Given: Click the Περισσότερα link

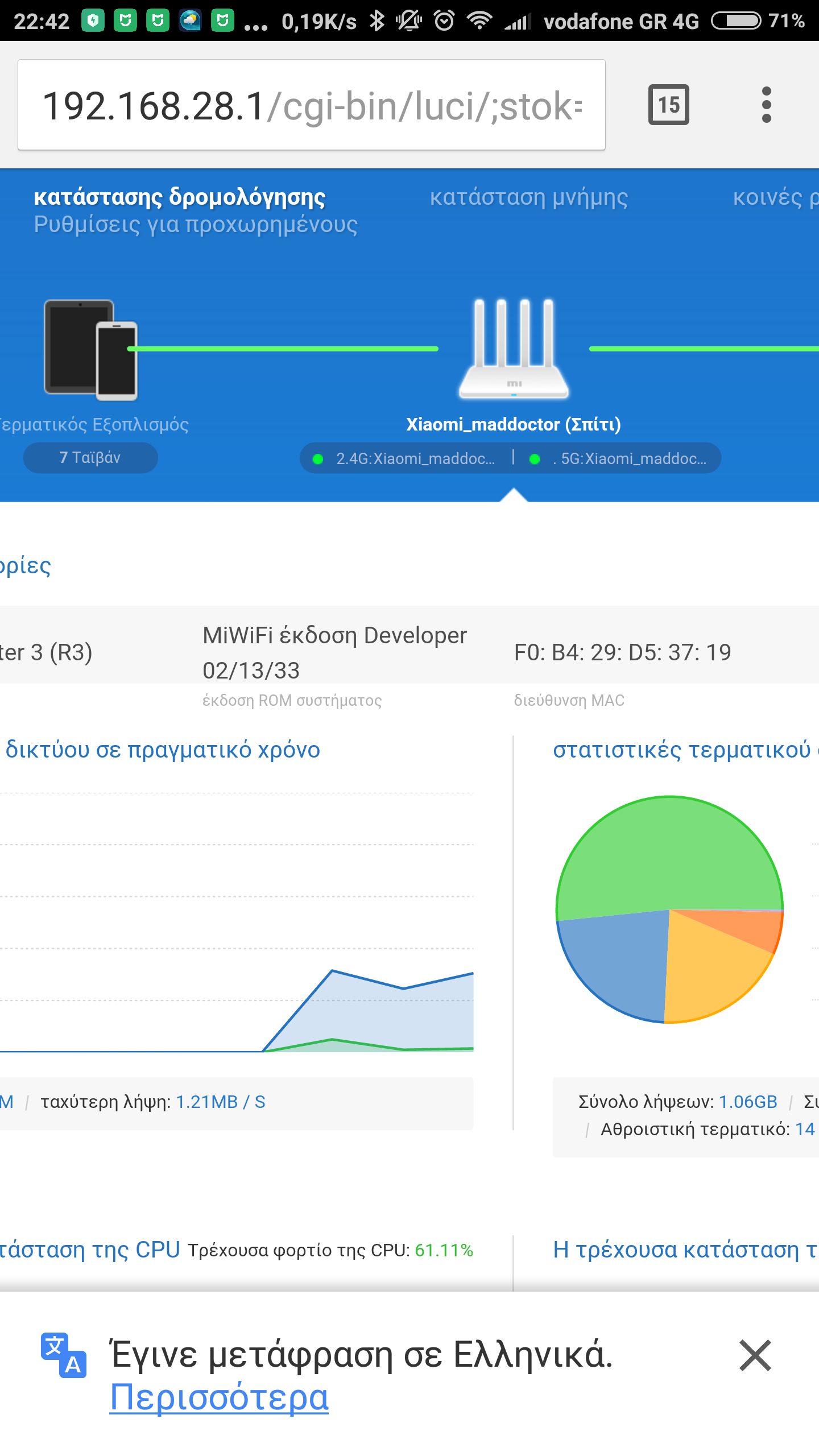Looking at the screenshot, I should [x=219, y=1397].
